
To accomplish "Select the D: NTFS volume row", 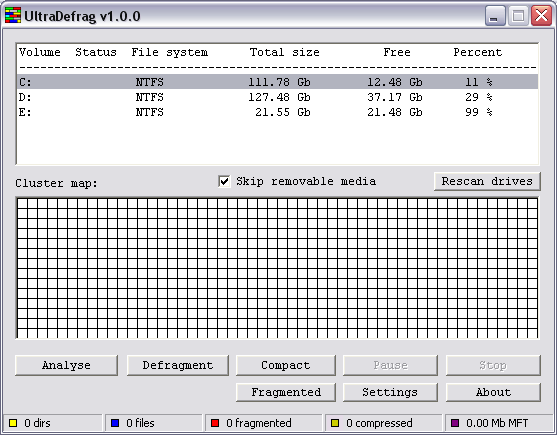I will 277,97.
